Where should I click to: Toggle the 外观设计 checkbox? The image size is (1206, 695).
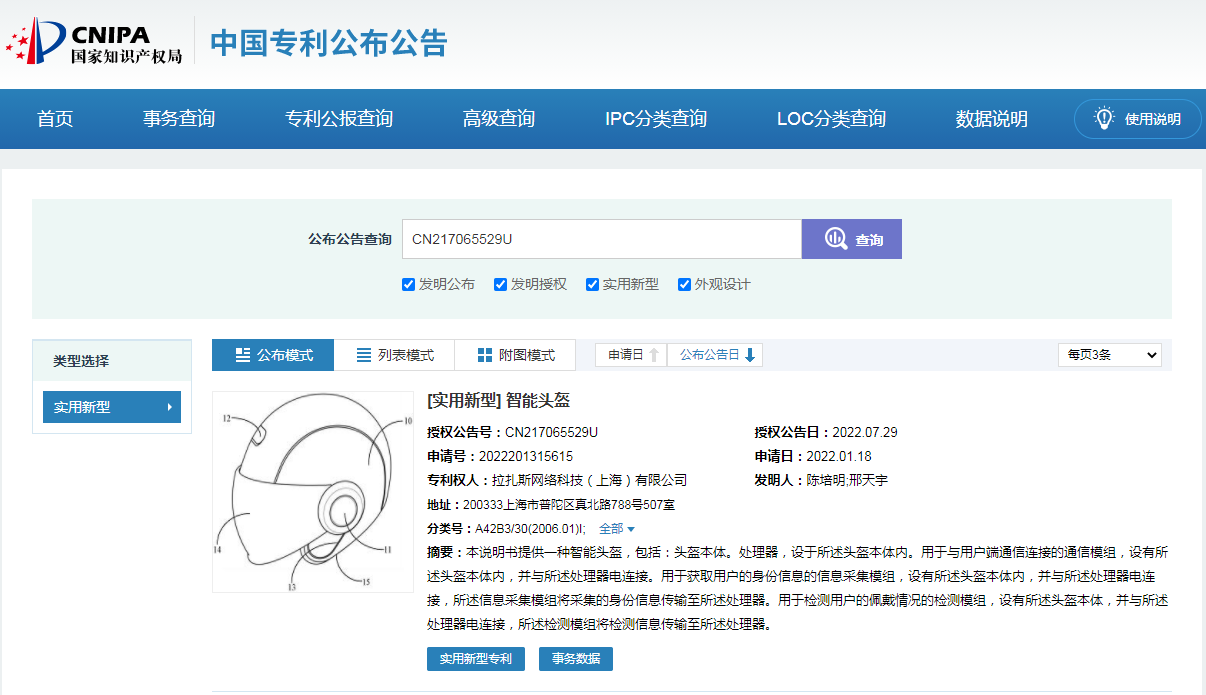[684, 284]
